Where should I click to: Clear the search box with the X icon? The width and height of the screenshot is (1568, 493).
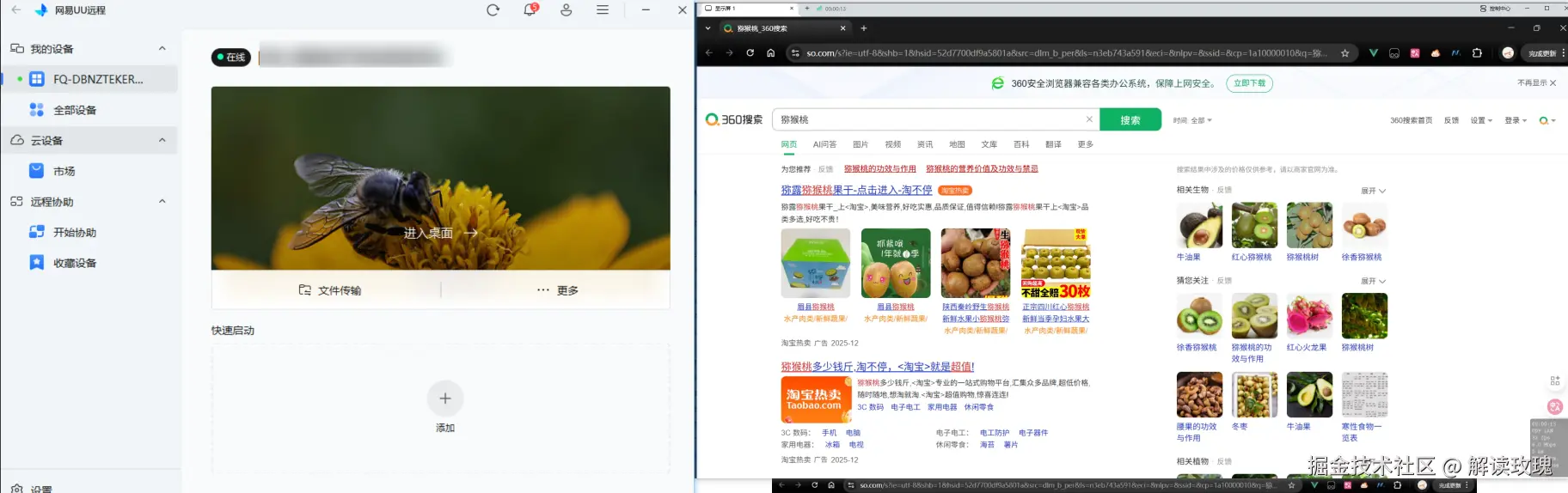[x=1089, y=119]
